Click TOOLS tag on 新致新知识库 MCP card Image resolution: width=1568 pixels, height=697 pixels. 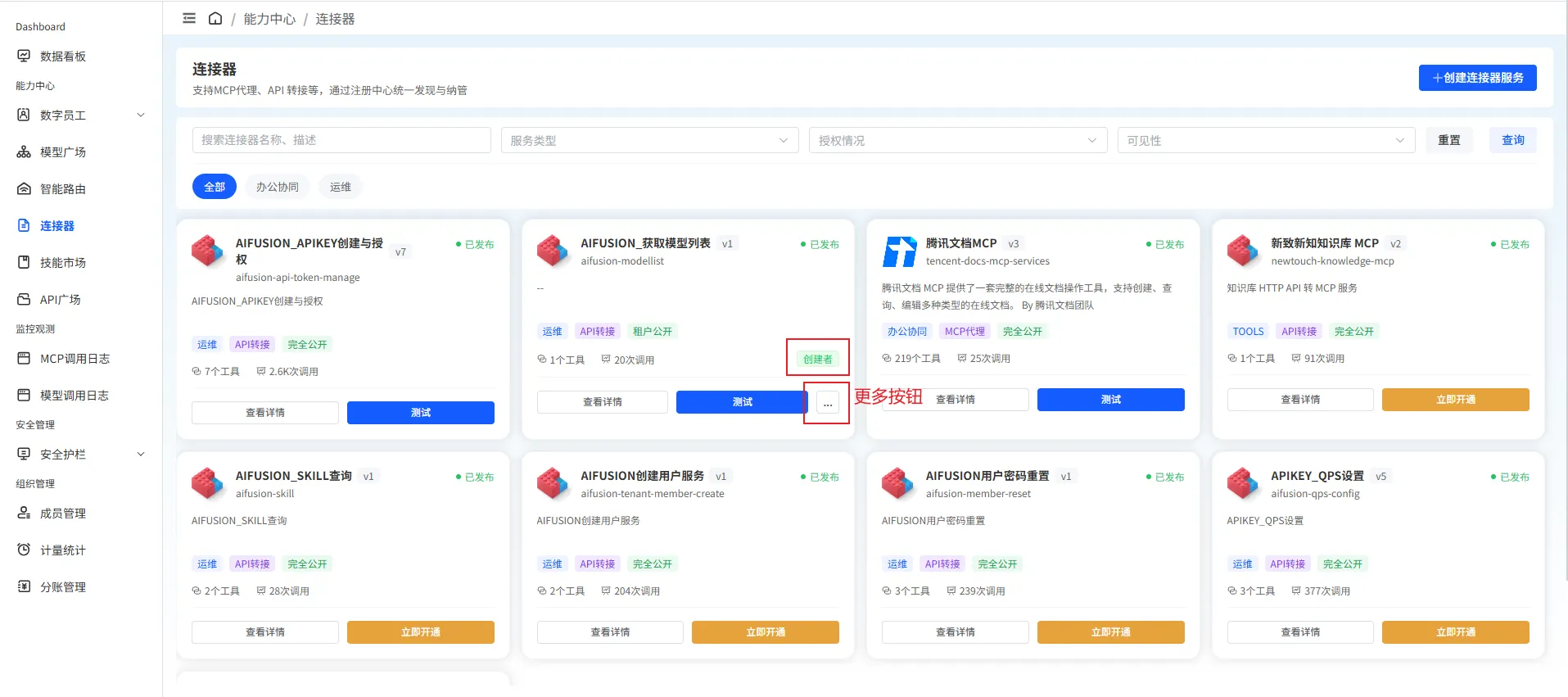point(1248,332)
